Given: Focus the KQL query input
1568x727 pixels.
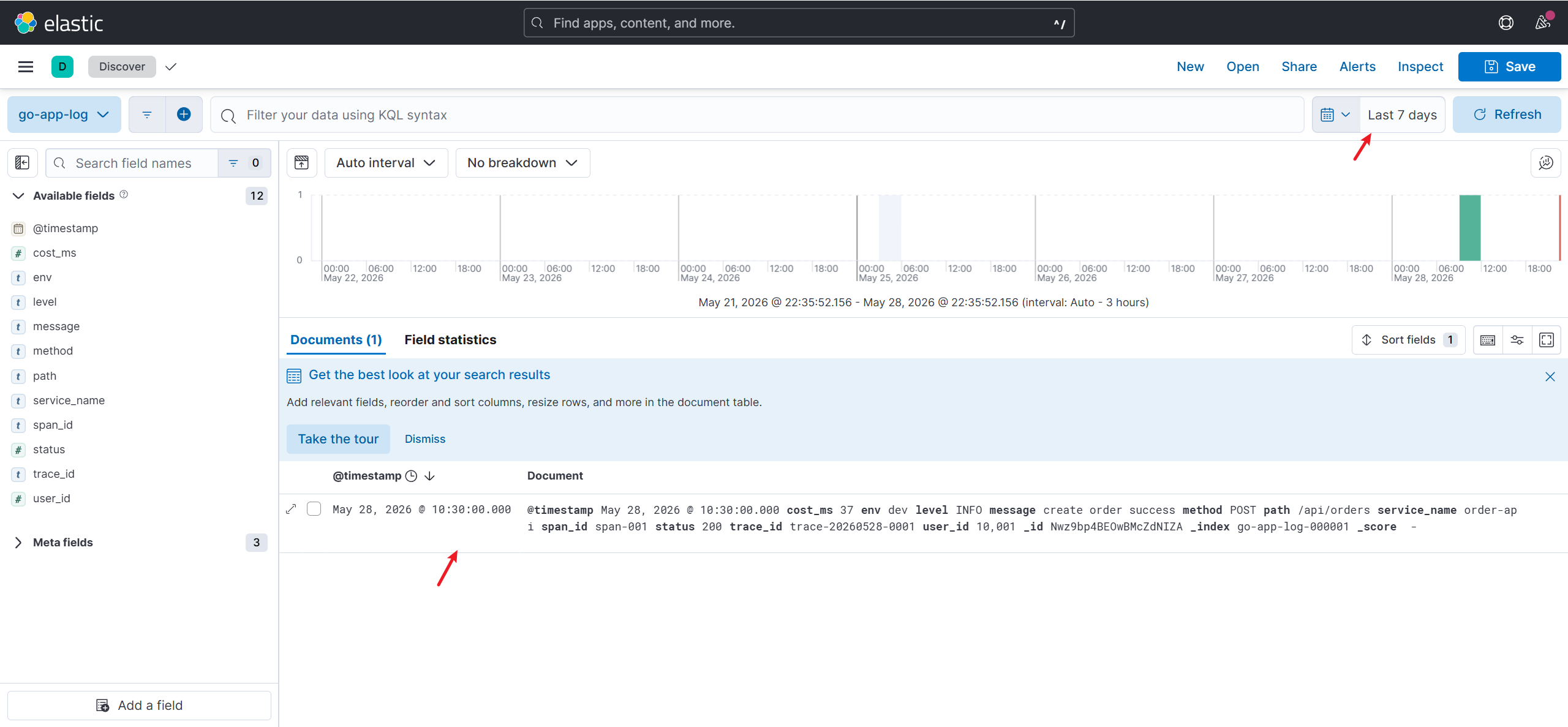Looking at the screenshot, I should 757,115.
